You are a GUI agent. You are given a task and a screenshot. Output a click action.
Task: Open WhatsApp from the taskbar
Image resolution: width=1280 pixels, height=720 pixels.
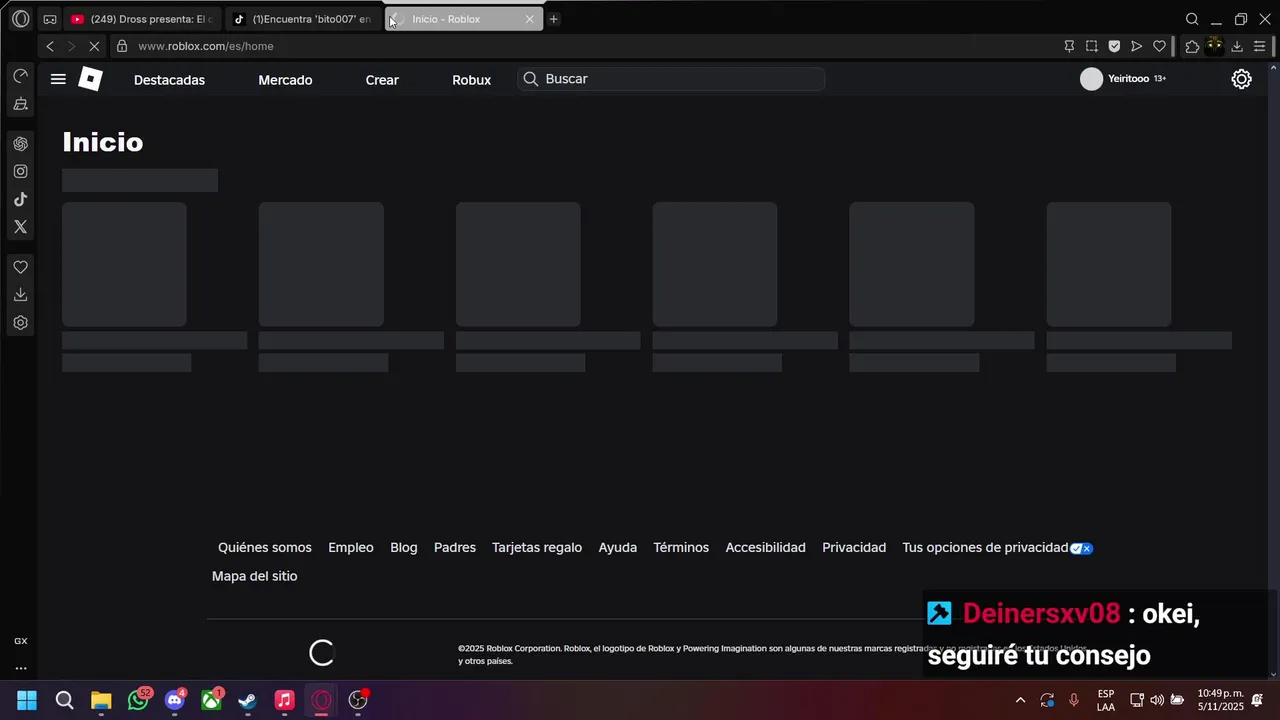[x=138, y=700]
